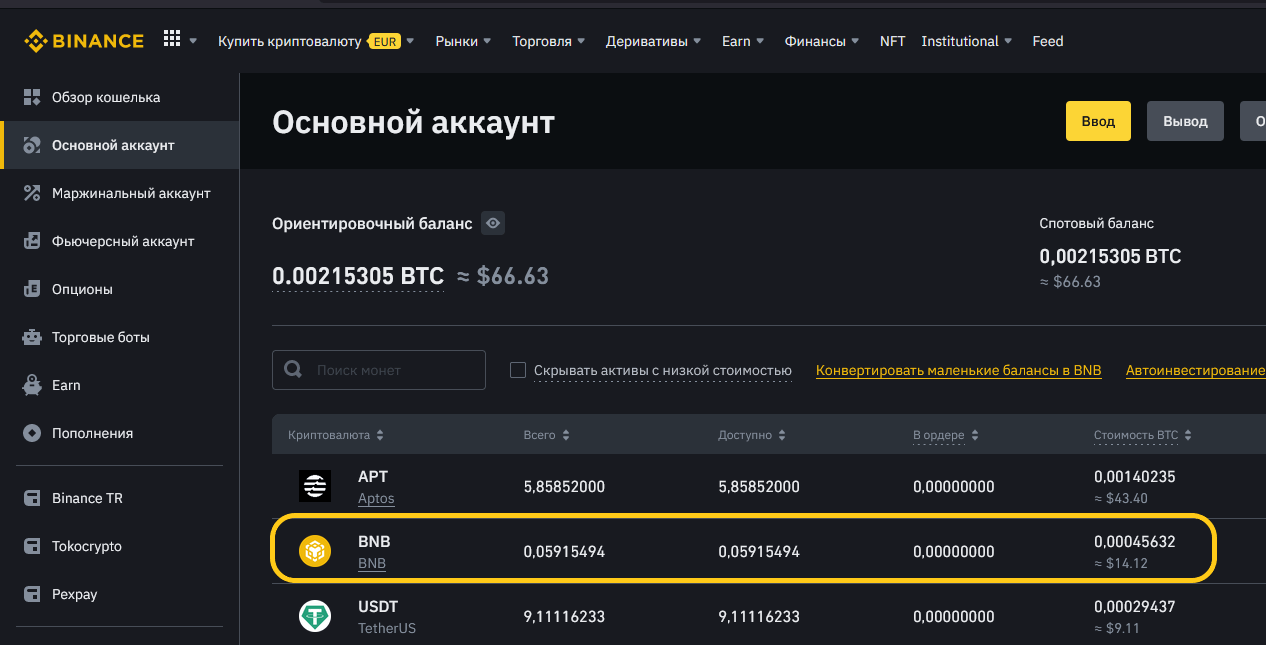Open the apps grid icon
This screenshot has width=1266, height=645.
coord(172,39)
